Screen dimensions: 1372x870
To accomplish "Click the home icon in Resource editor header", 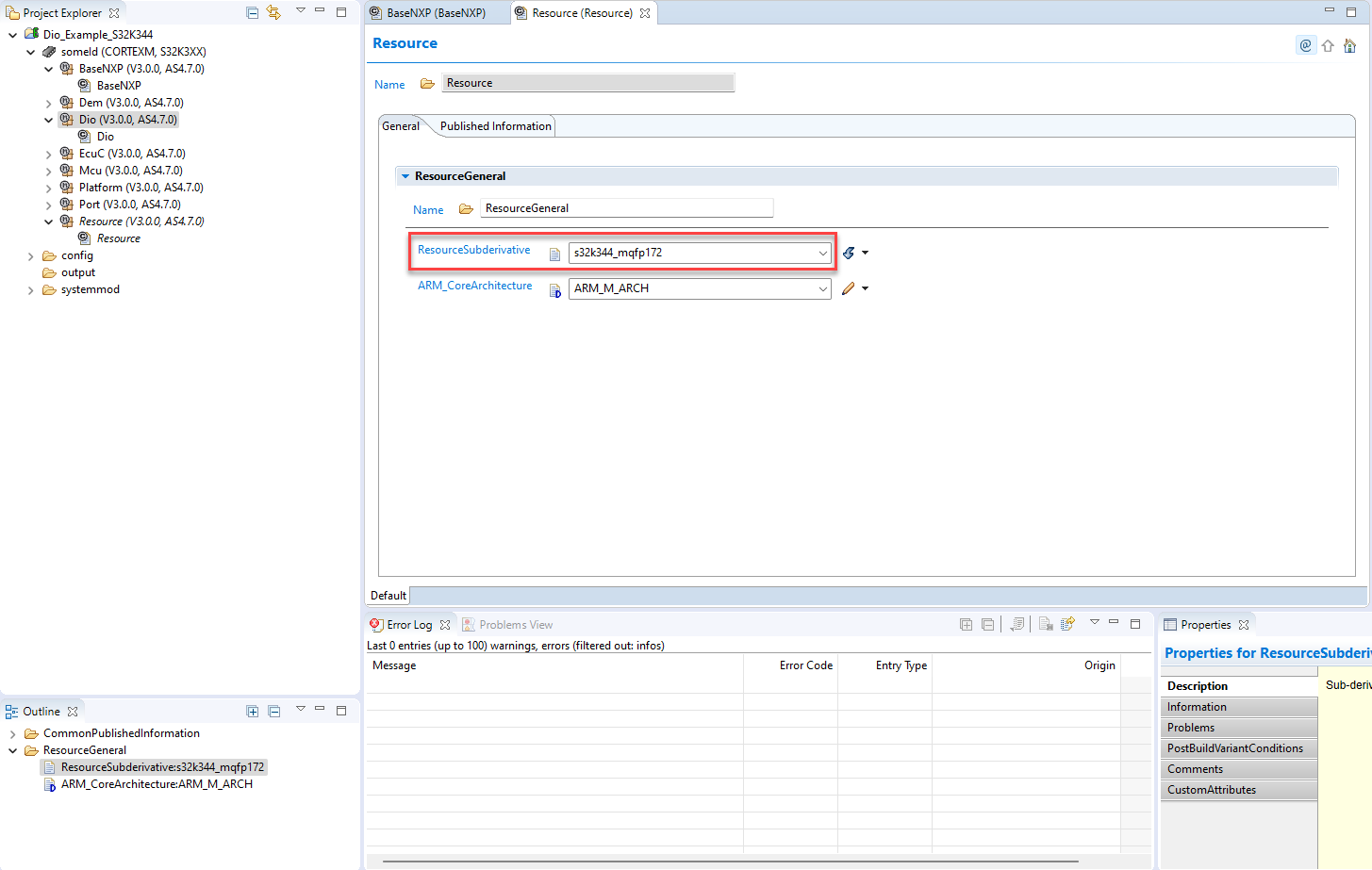I will point(1349,45).
